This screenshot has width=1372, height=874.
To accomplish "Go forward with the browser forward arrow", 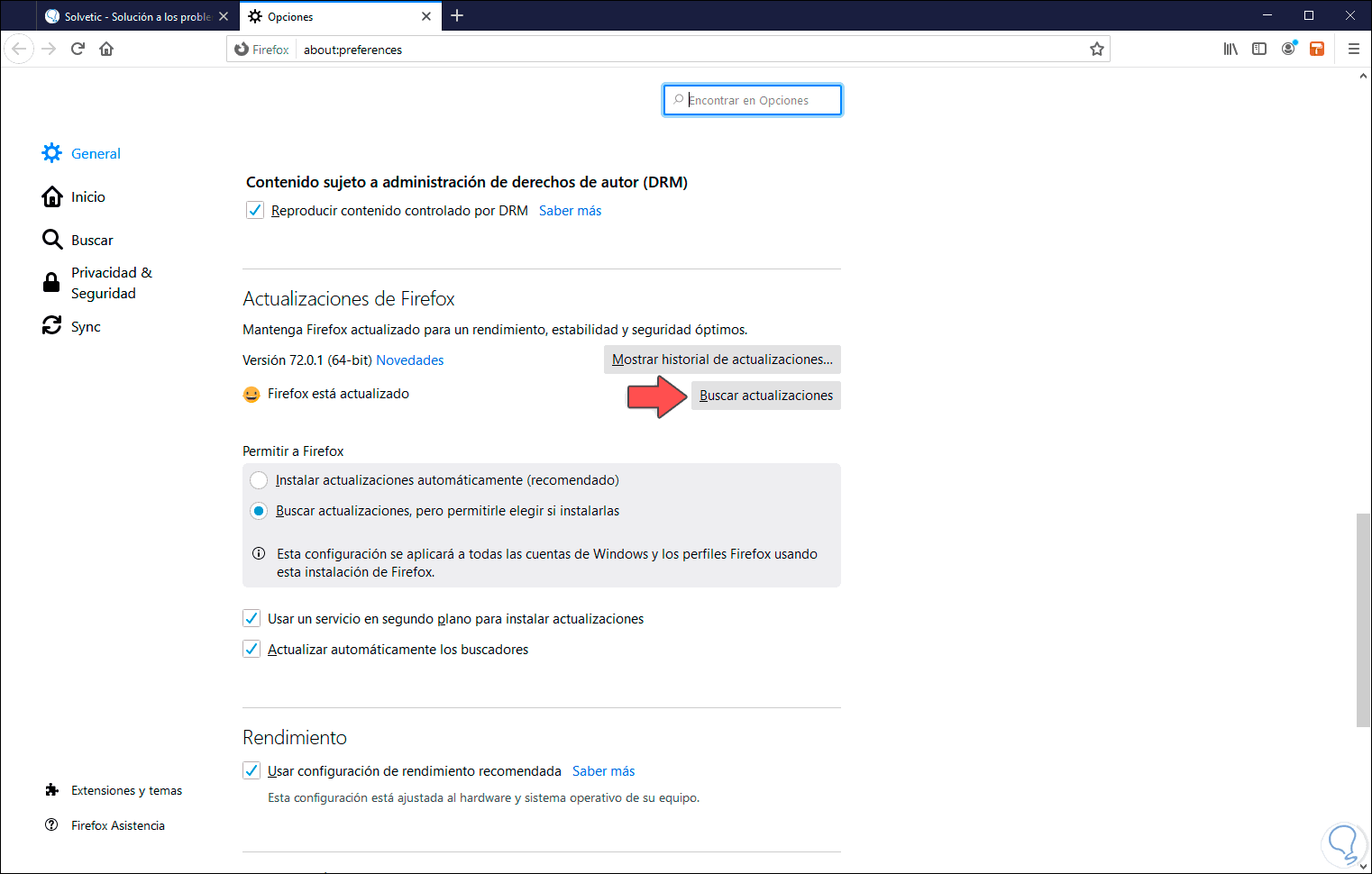I will pyautogui.click(x=49, y=49).
